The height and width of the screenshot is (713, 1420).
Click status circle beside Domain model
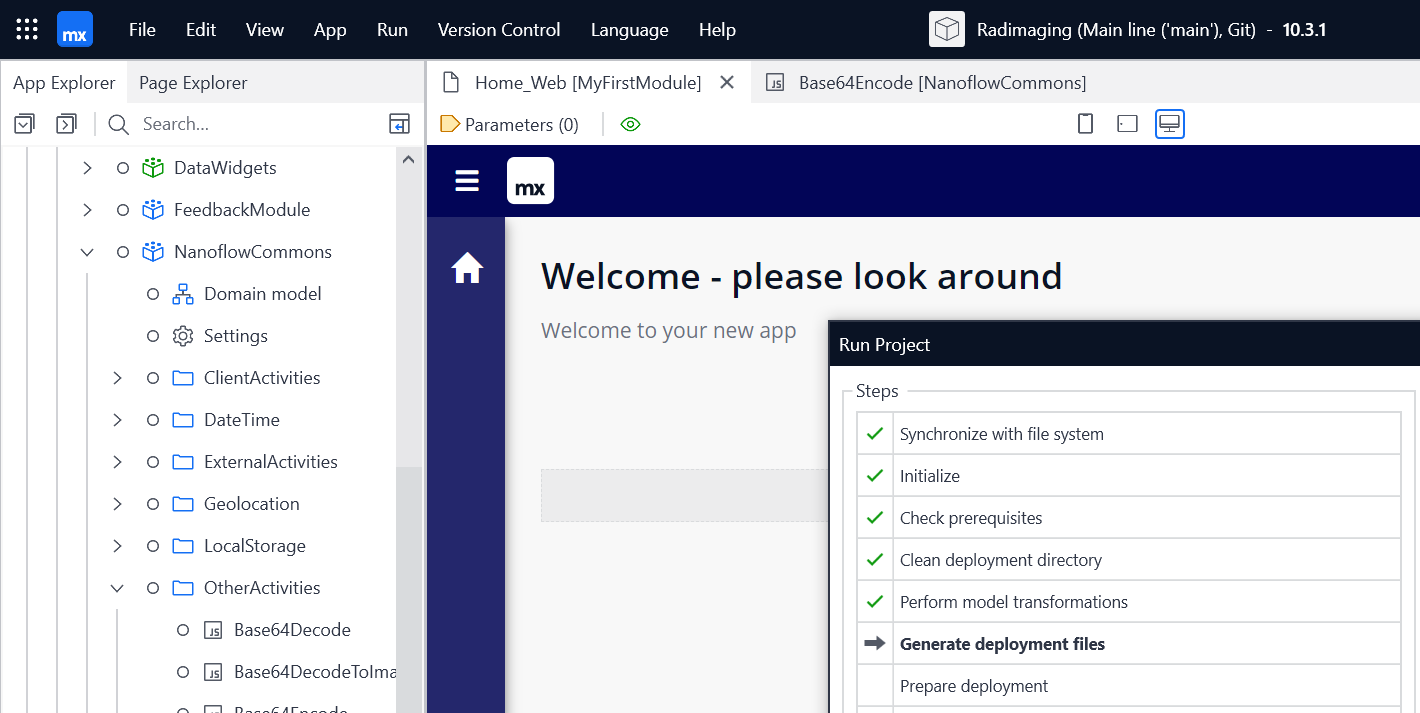coord(153,294)
